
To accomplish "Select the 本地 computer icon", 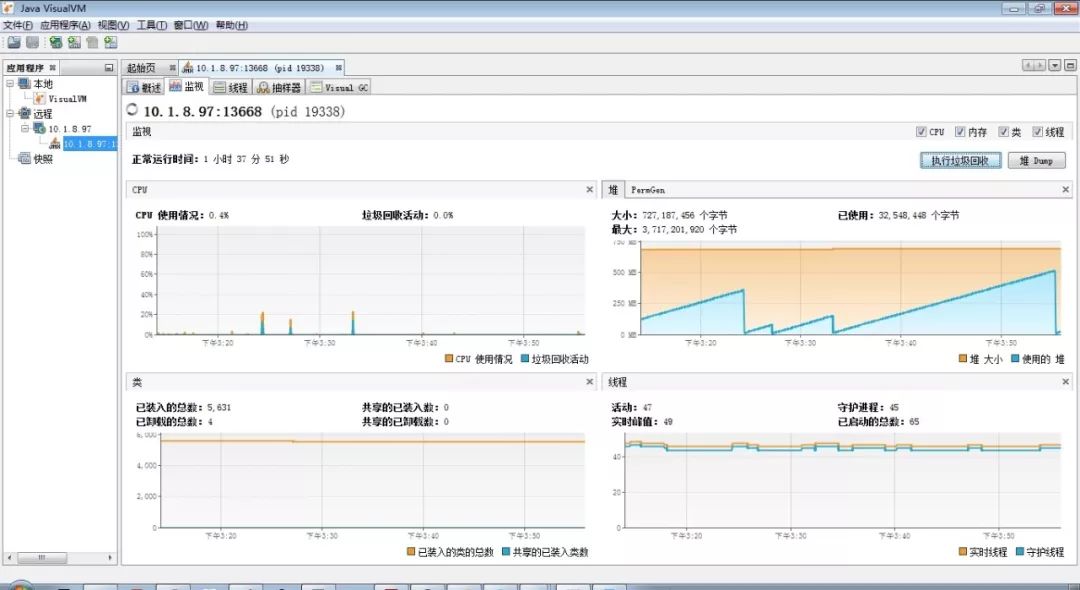I will (x=24, y=83).
